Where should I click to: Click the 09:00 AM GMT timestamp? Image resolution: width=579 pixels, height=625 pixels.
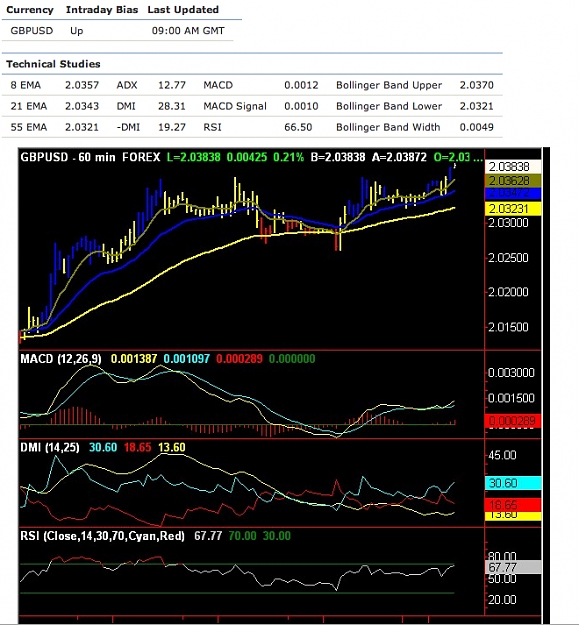click(188, 31)
